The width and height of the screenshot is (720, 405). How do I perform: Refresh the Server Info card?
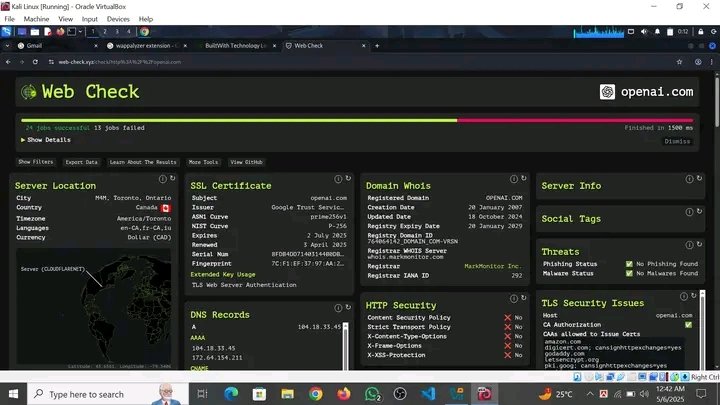click(x=699, y=178)
